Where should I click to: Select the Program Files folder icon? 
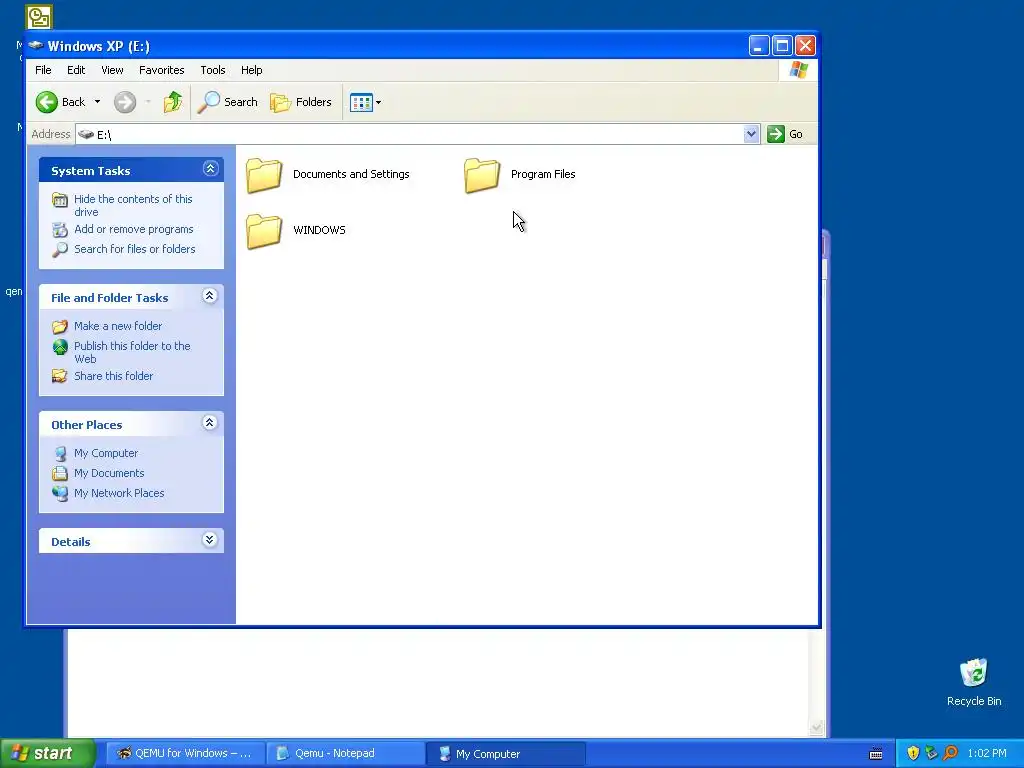coord(482,175)
